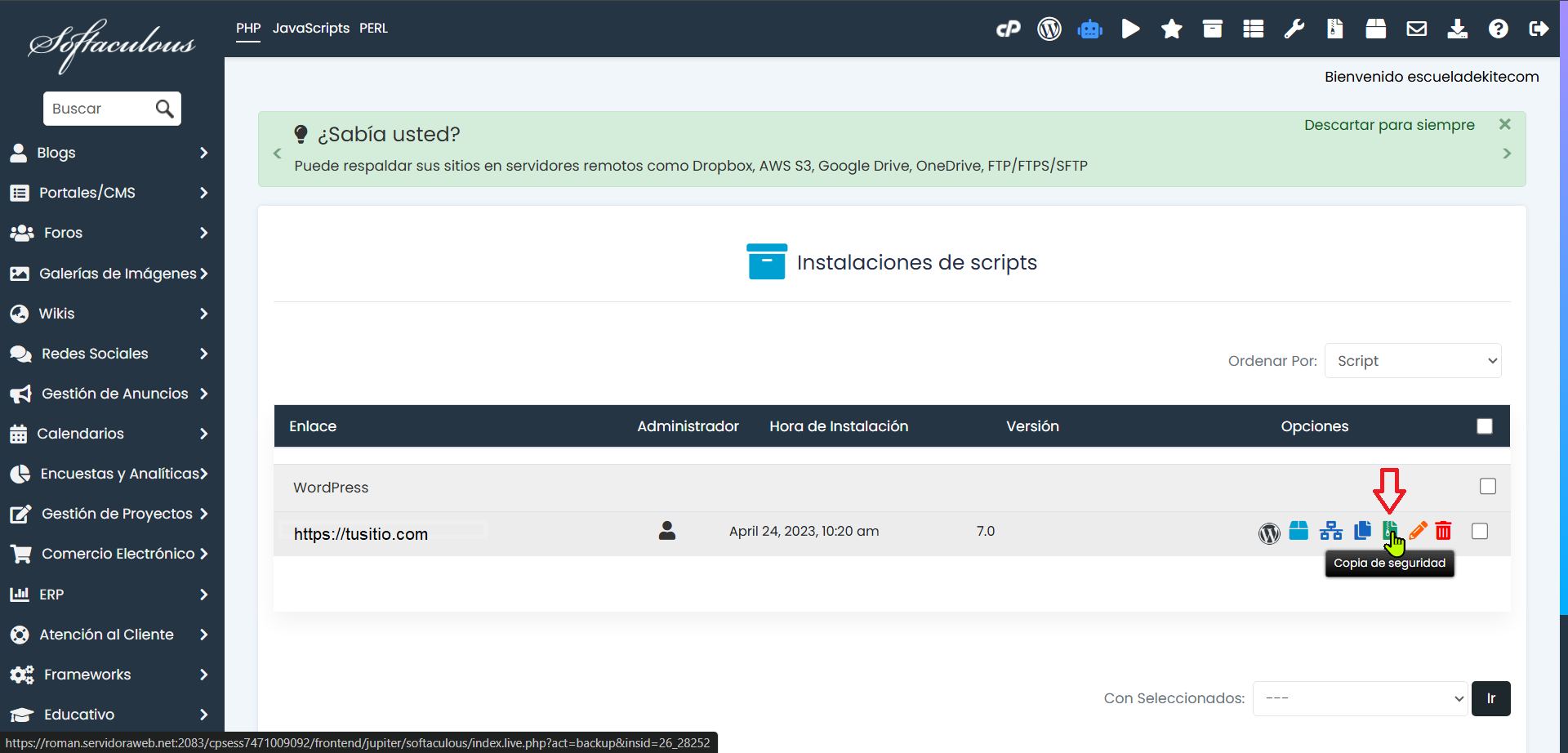1568x753 pixels.
Task: Click the package box icon in top toolbar
Action: (x=1376, y=29)
